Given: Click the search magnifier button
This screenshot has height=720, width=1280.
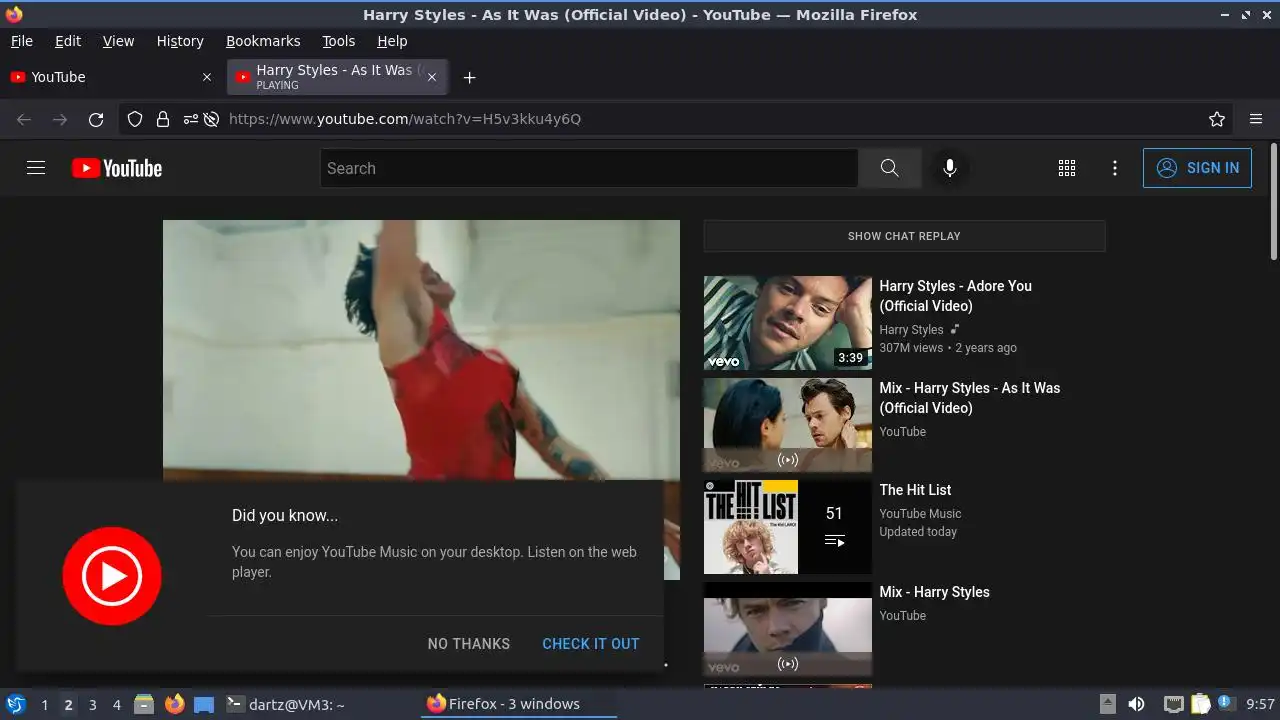Looking at the screenshot, I should click(889, 168).
